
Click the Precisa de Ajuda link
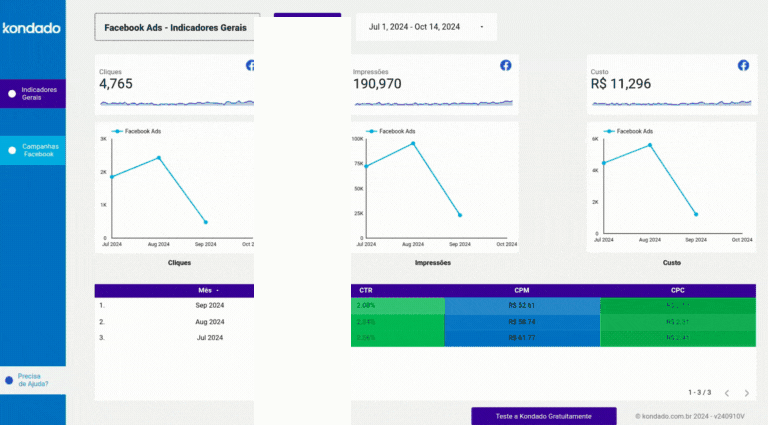coord(33,380)
